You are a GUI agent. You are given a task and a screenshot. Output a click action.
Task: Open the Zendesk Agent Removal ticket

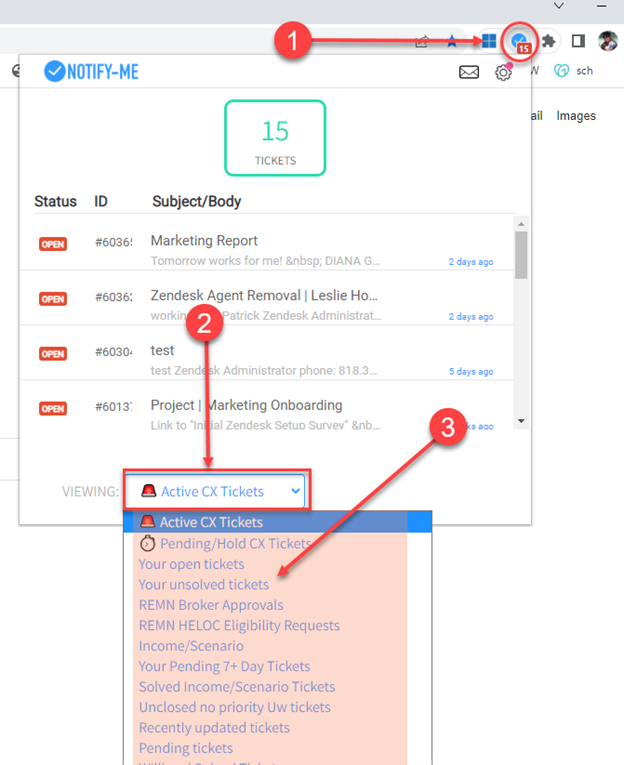(x=264, y=295)
